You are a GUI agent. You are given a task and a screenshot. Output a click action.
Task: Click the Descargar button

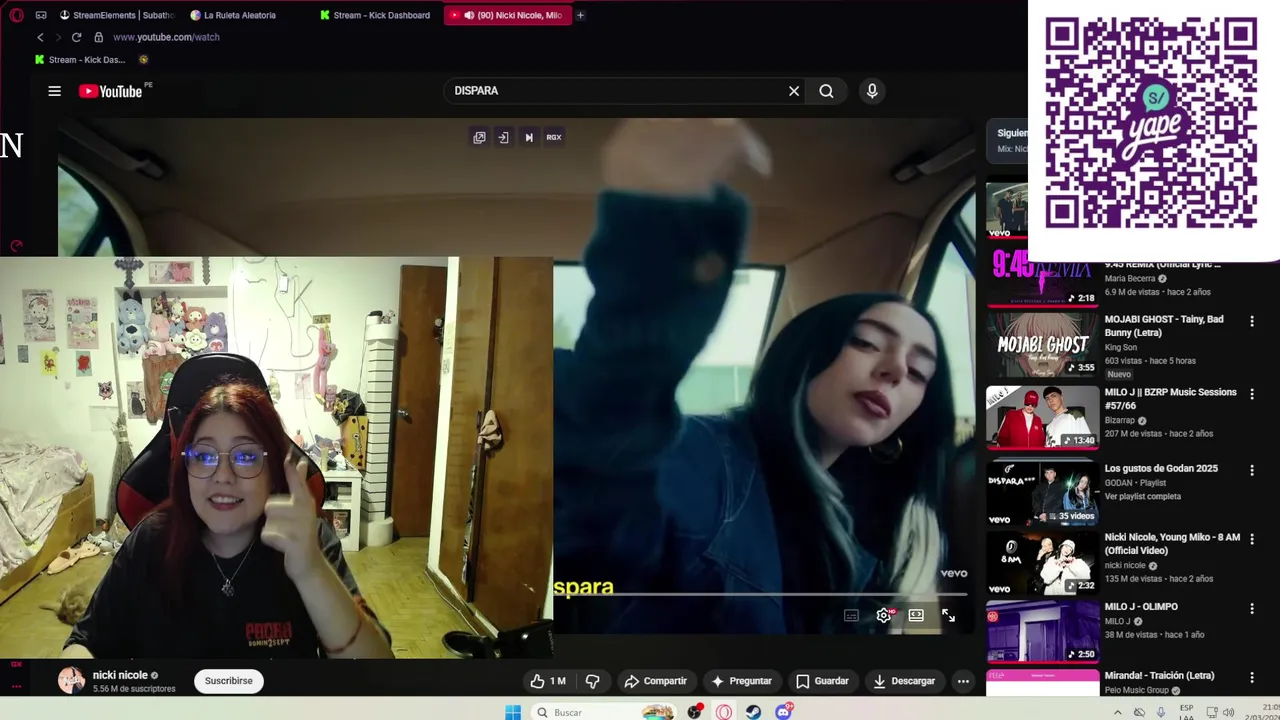(x=904, y=681)
